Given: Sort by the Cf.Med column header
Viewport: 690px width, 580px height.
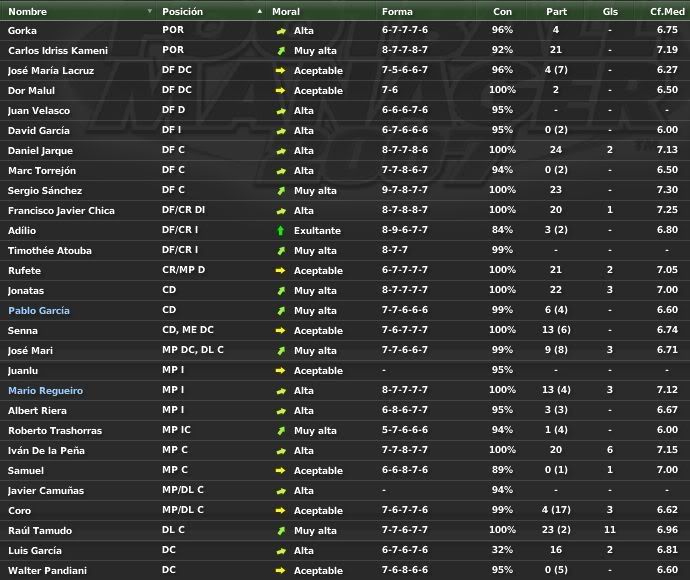Looking at the screenshot, I should (x=667, y=11).
